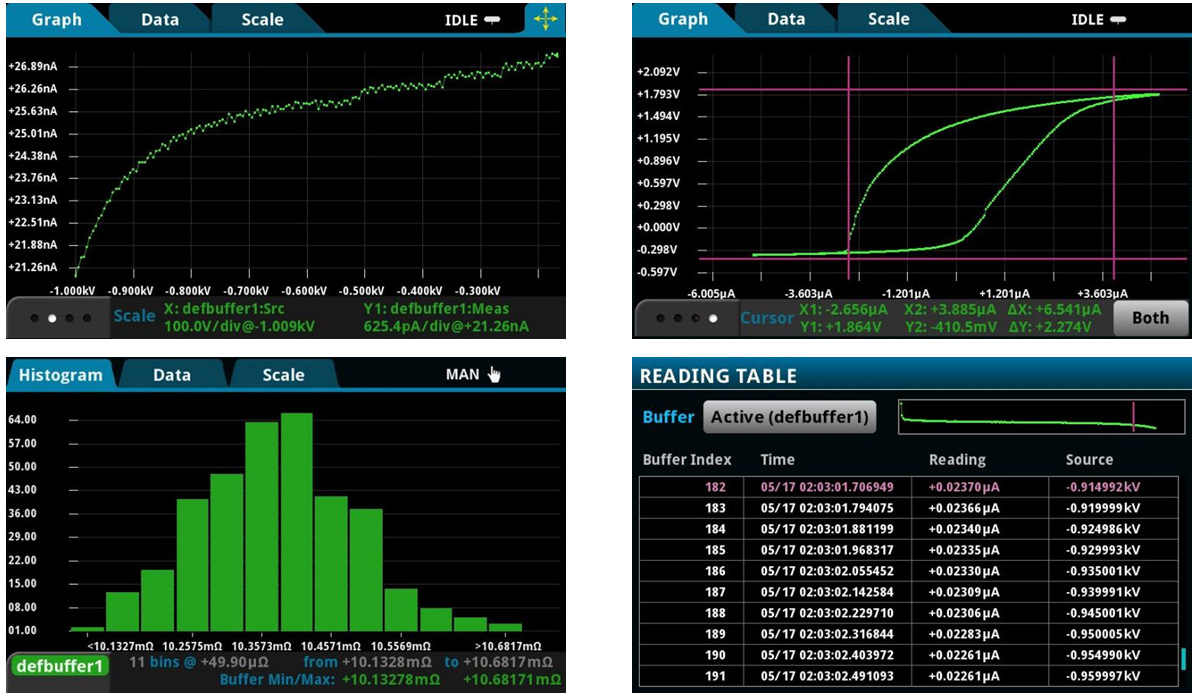Screen dimensions: 1197x699
Task: Select the '11 bins @ +49.90µΩ' text
Action: [198, 662]
